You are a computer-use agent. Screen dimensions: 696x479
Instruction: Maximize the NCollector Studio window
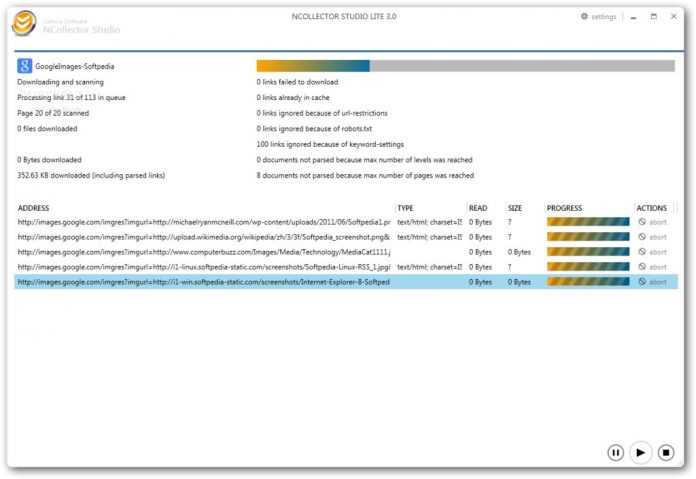pyautogui.click(x=653, y=16)
